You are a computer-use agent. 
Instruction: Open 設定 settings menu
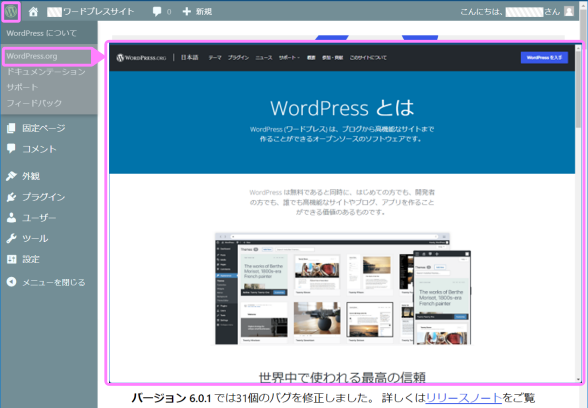31,259
